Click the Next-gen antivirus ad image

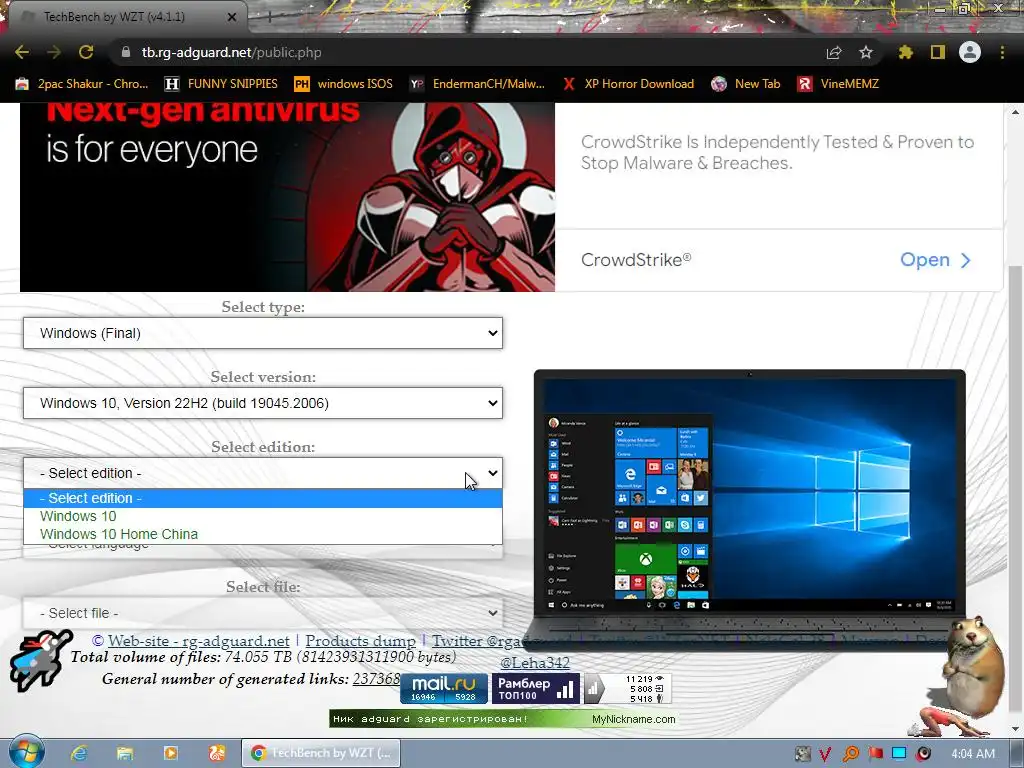coord(287,197)
